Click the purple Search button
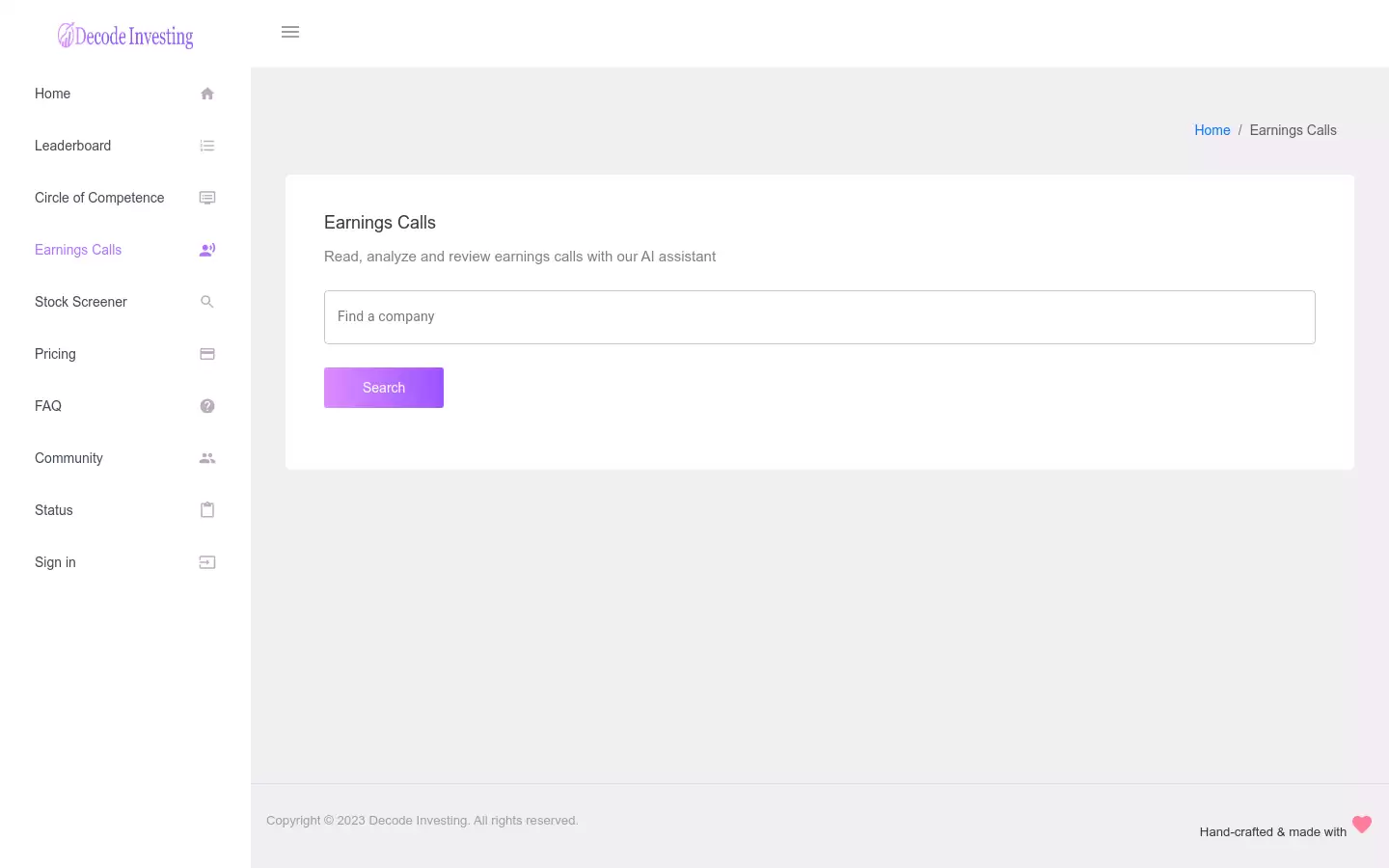This screenshot has height=868, width=1389. tap(384, 388)
